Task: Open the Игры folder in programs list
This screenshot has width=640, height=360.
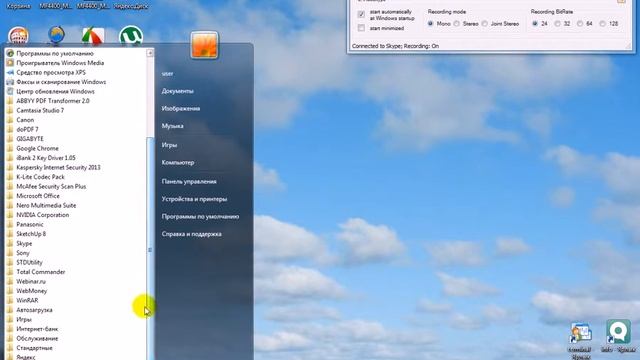Action: click(19, 319)
